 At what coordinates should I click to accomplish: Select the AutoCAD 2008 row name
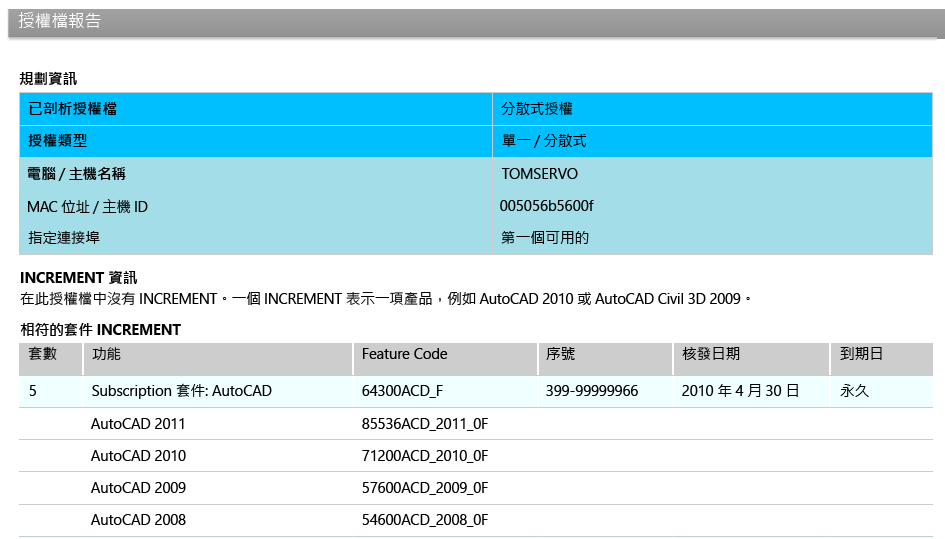click(x=138, y=520)
